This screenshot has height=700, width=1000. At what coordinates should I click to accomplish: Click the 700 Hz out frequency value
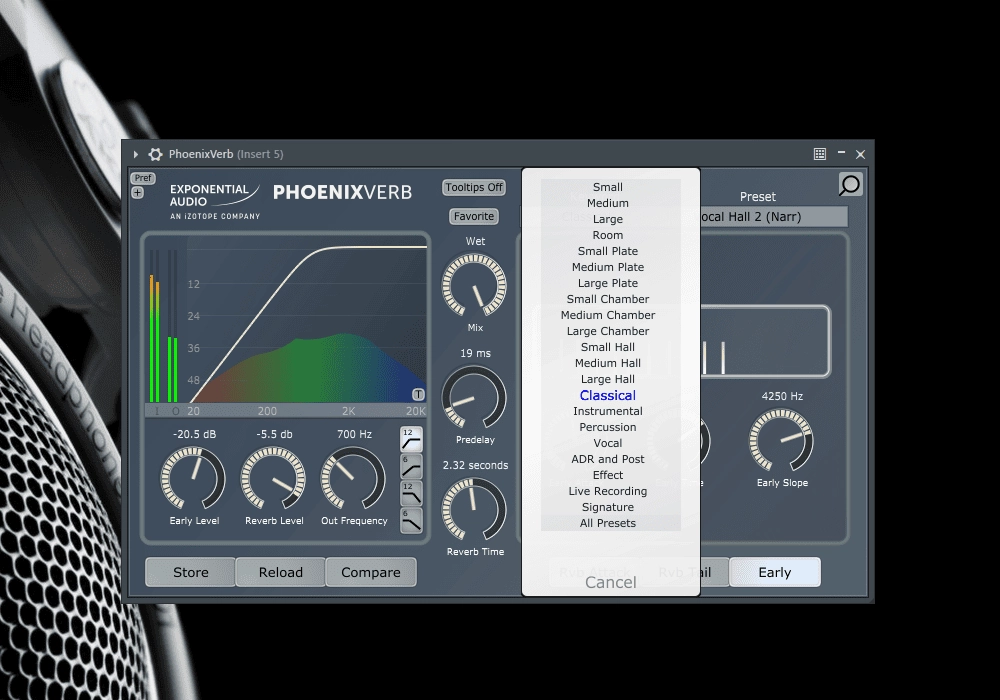point(354,434)
